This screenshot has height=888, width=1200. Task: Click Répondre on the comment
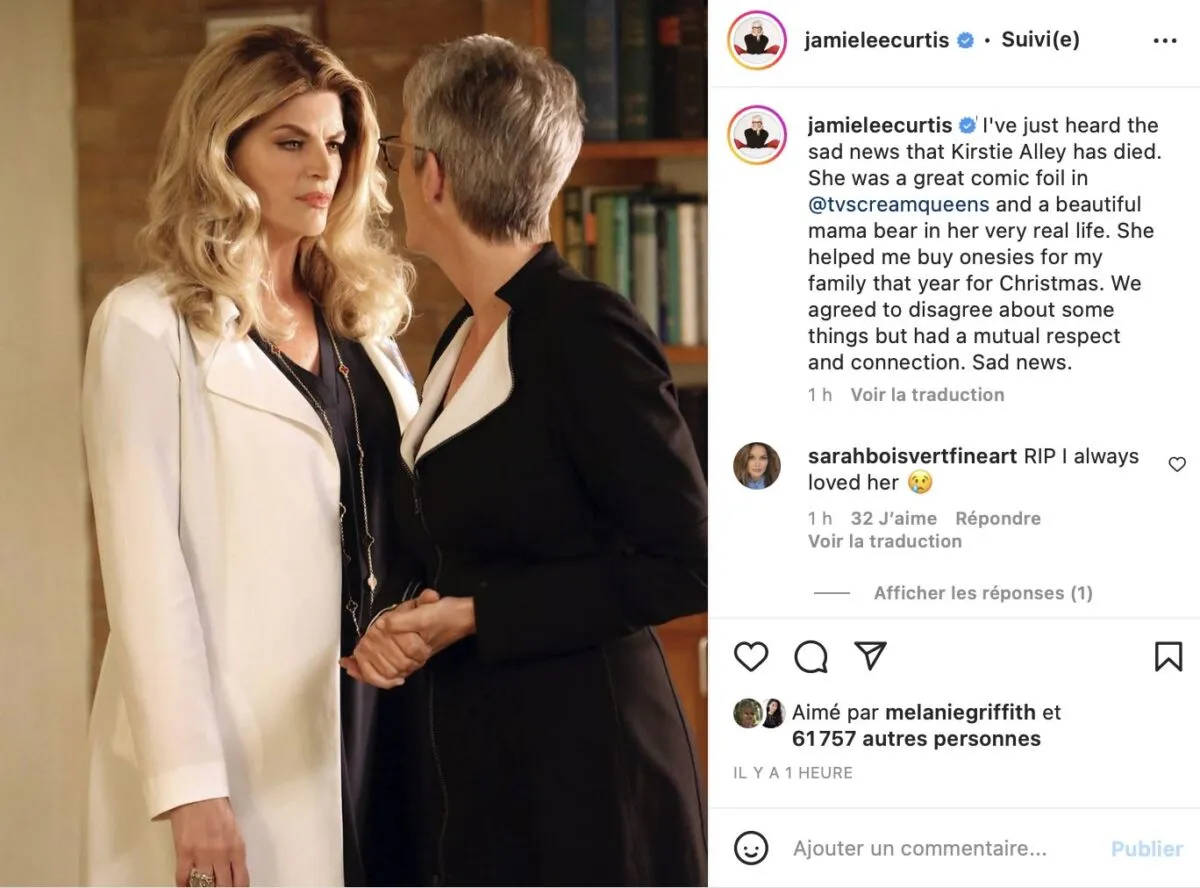click(x=998, y=518)
